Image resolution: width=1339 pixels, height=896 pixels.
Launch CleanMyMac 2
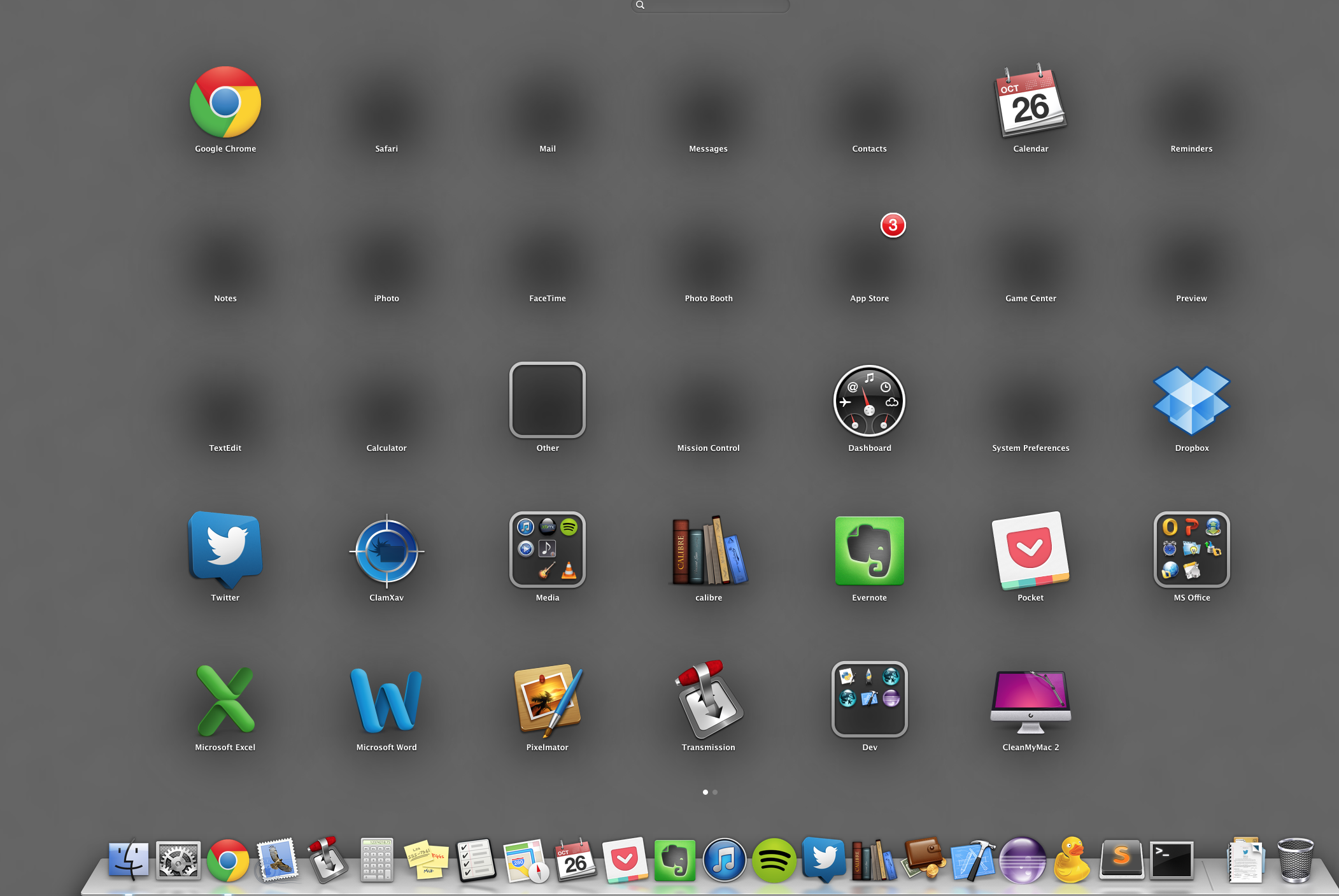[x=1030, y=702]
